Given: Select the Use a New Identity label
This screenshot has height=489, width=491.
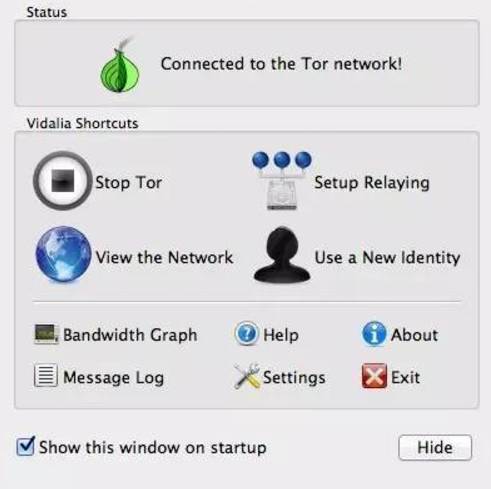Looking at the screenshot, I should point(387,257).
